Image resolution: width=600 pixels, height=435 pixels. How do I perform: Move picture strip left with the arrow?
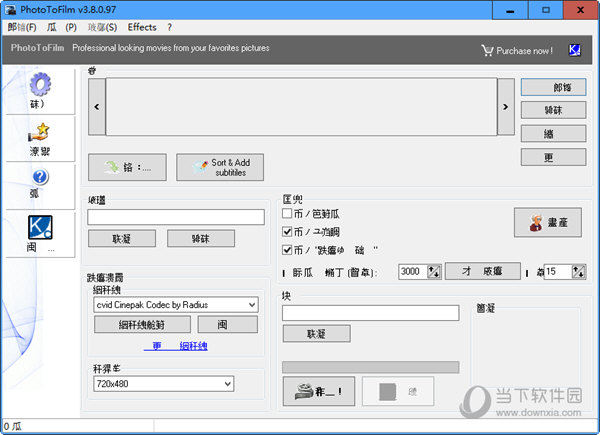(x=97, y=107)
